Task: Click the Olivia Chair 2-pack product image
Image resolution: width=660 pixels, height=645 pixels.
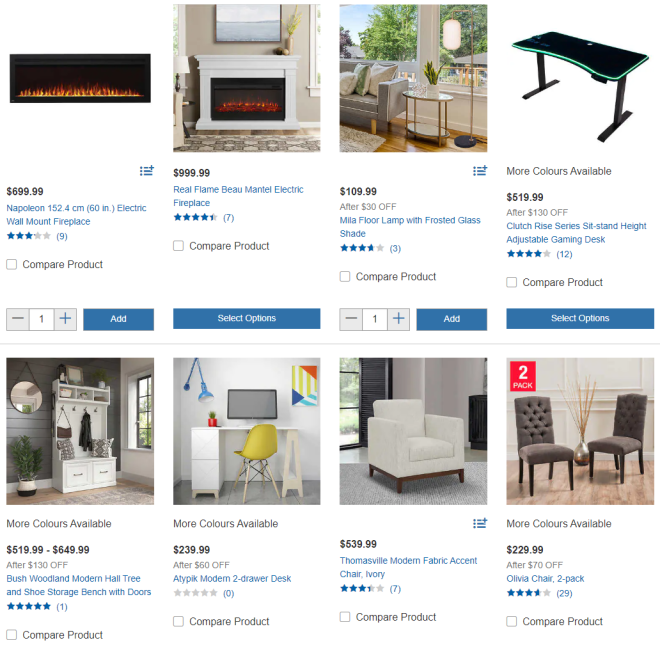Action: click(x=580, y=431)
